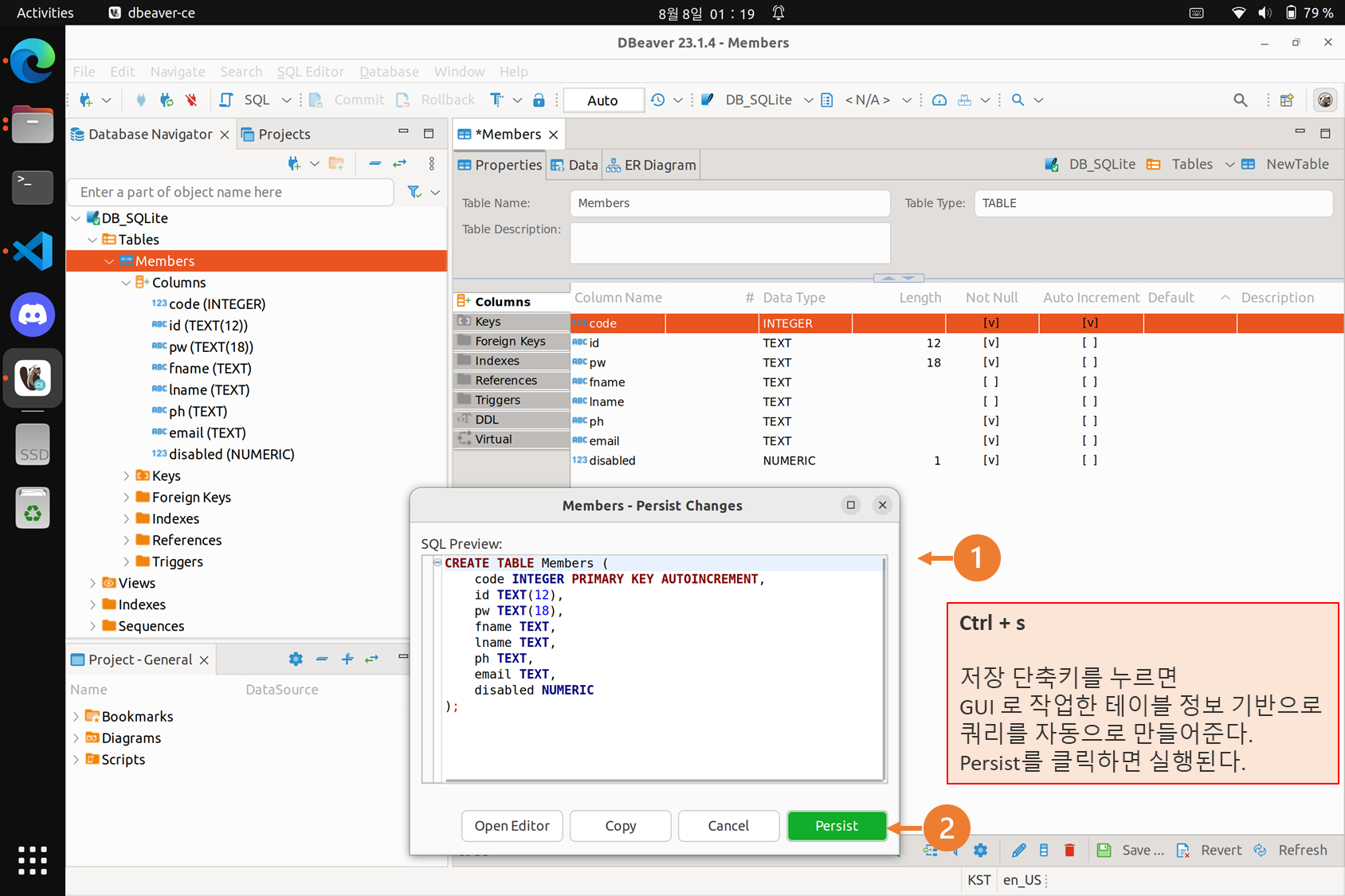Screen dimensions: 1345x896
Task: Open the Edge browser from the dock
Action: 33,61
